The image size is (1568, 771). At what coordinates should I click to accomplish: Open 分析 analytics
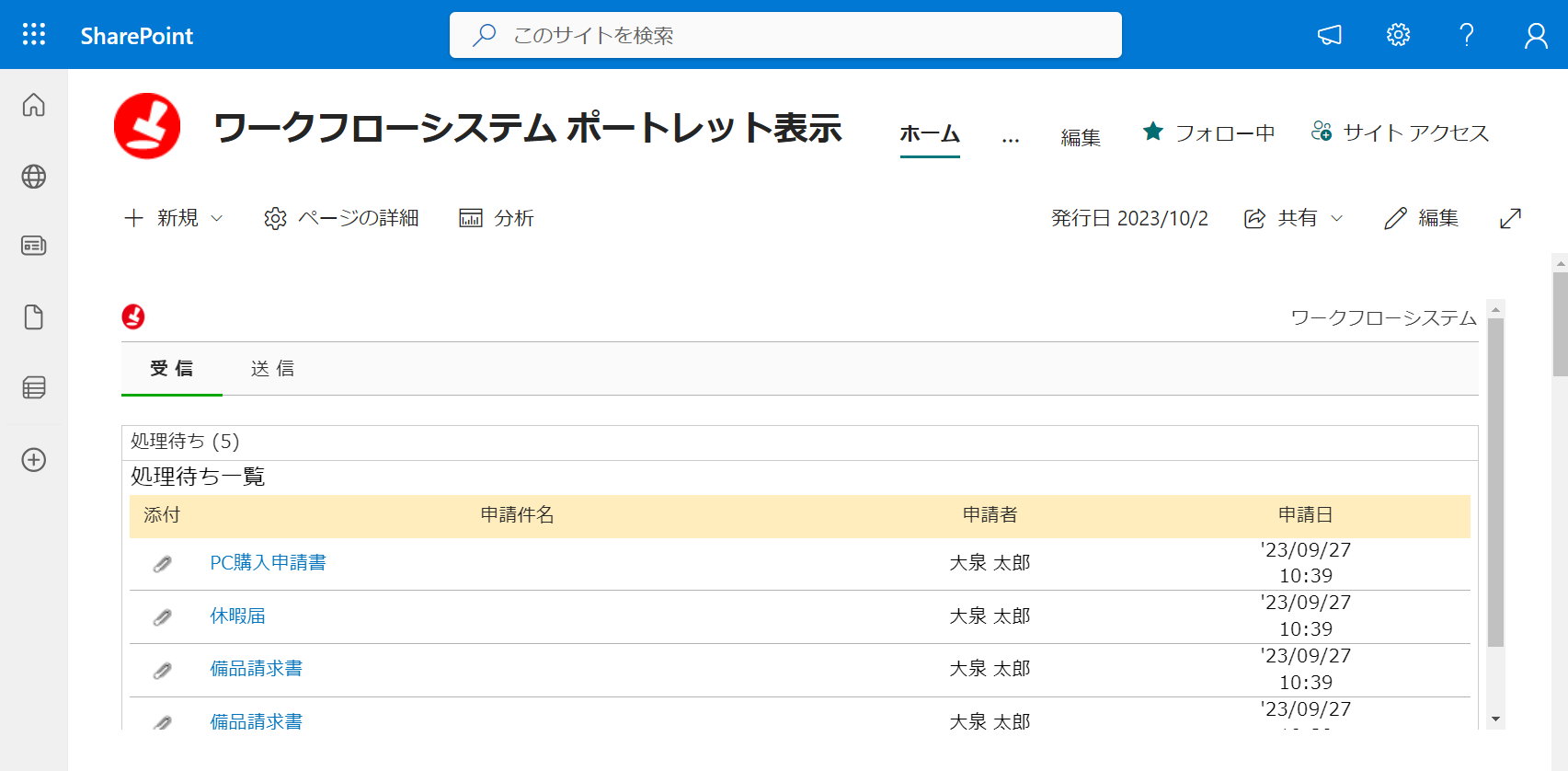click(x=497, y=218)
